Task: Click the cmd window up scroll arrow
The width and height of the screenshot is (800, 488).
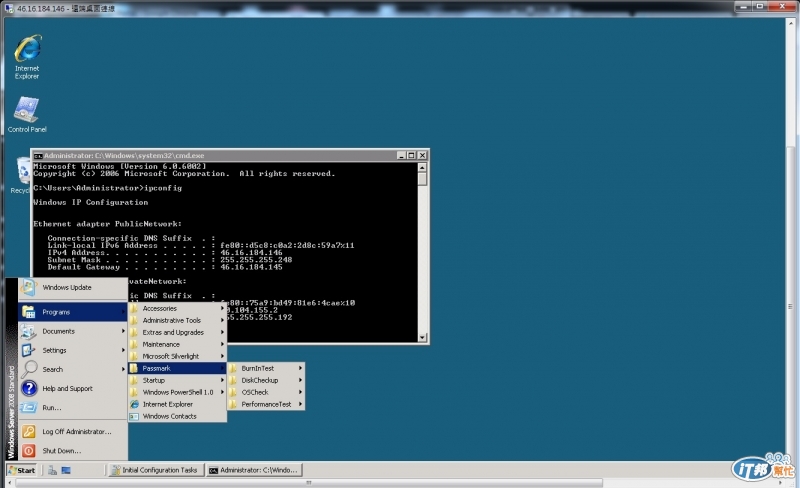Action: (x=422, y=167)
